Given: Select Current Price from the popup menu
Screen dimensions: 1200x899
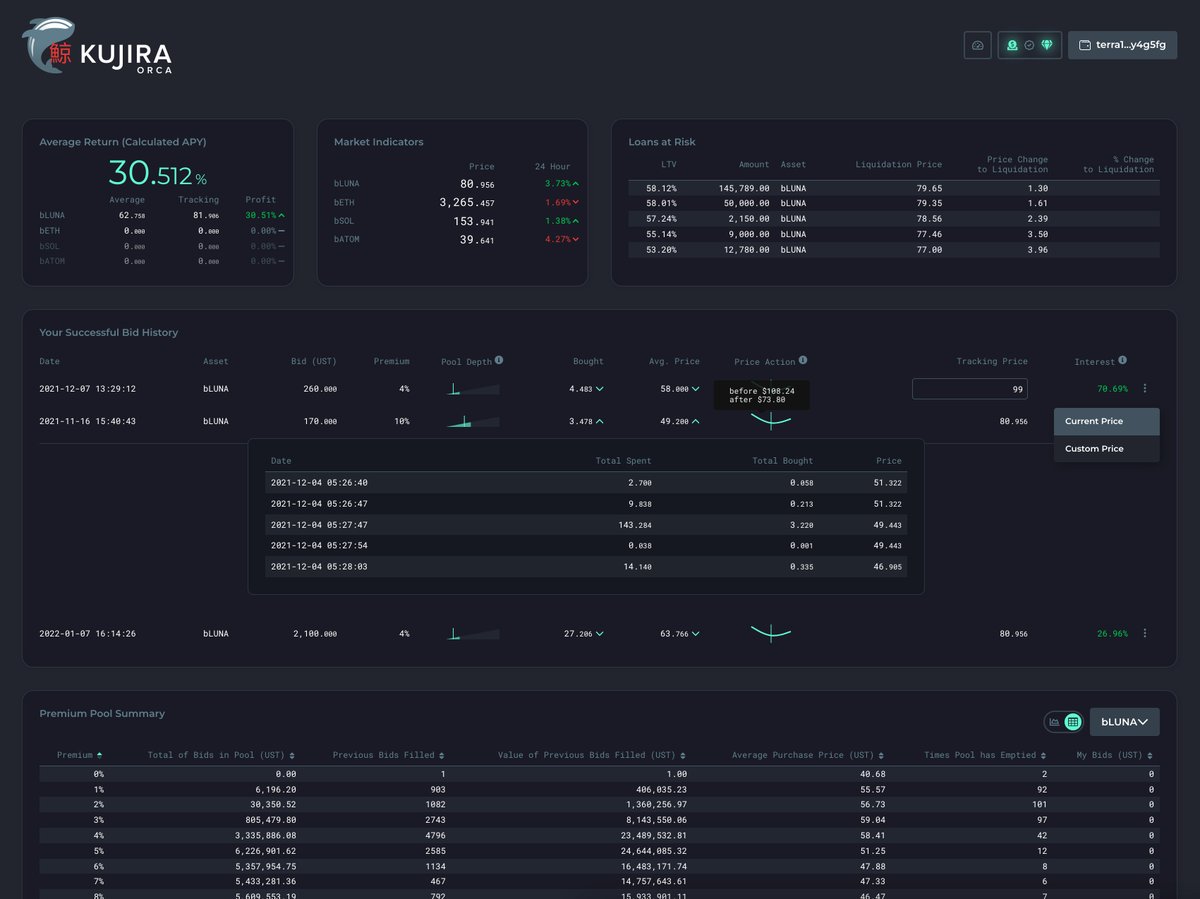Looking at the screenshot, I should tap(1107, 421).
